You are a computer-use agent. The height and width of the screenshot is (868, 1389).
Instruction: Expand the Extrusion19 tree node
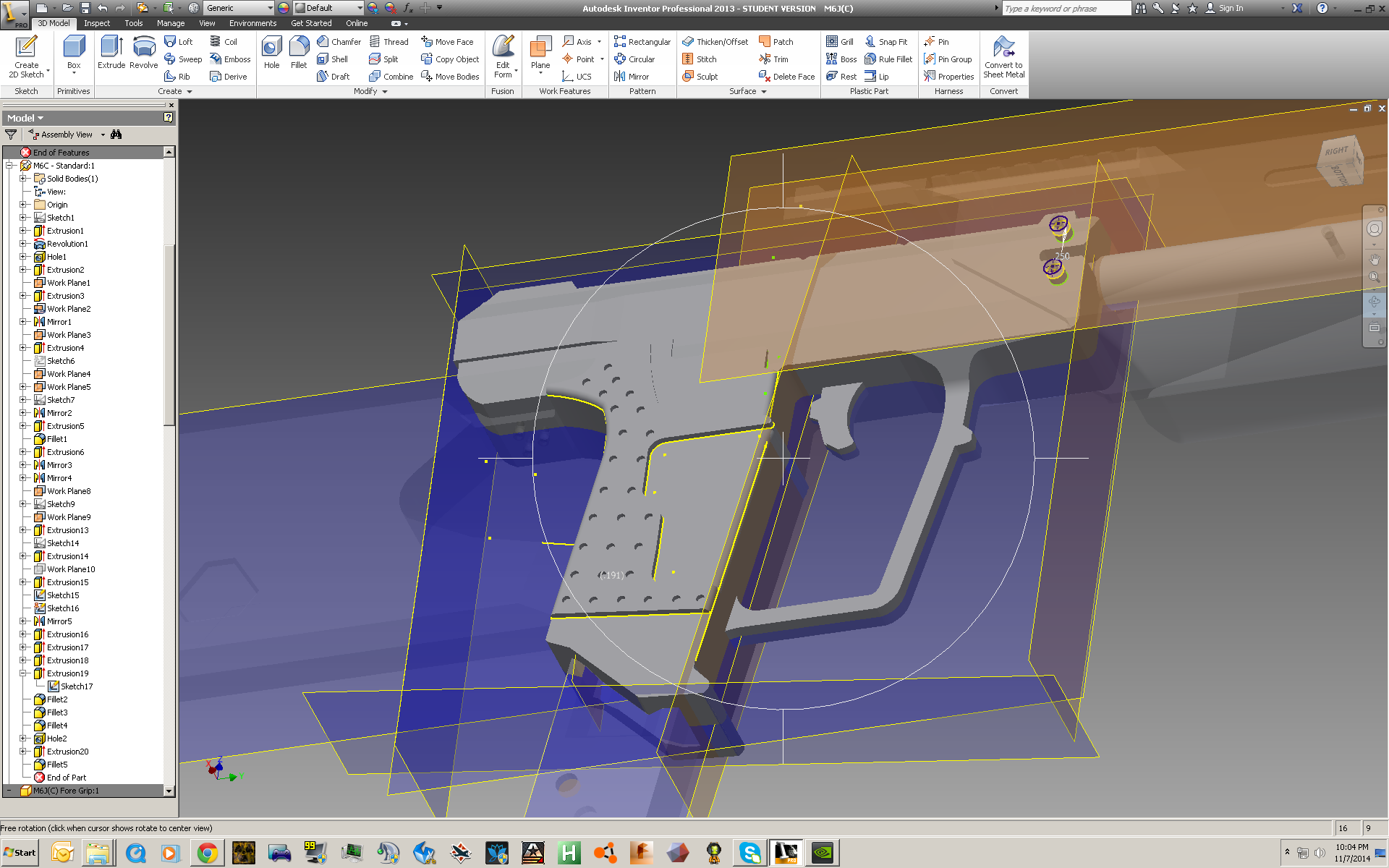click(x=23, y=673)
